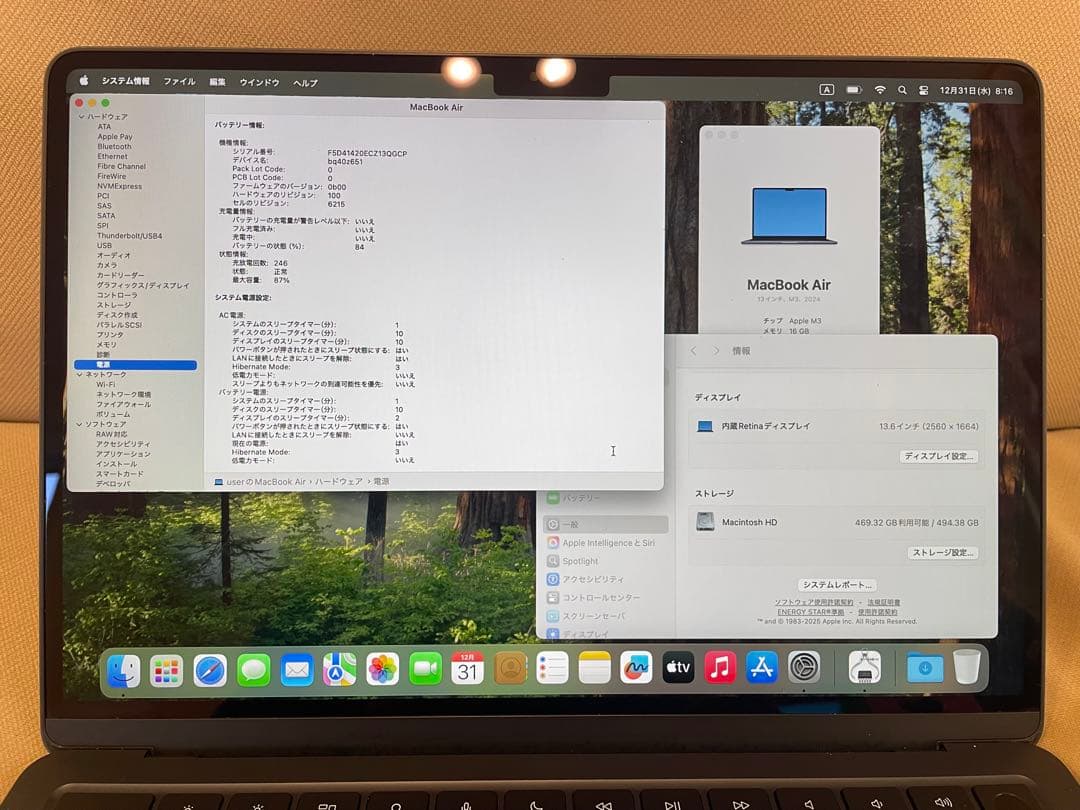Open Launchpad from the Dock
This screenshot has width=1080, height=810.
[166, 668]
